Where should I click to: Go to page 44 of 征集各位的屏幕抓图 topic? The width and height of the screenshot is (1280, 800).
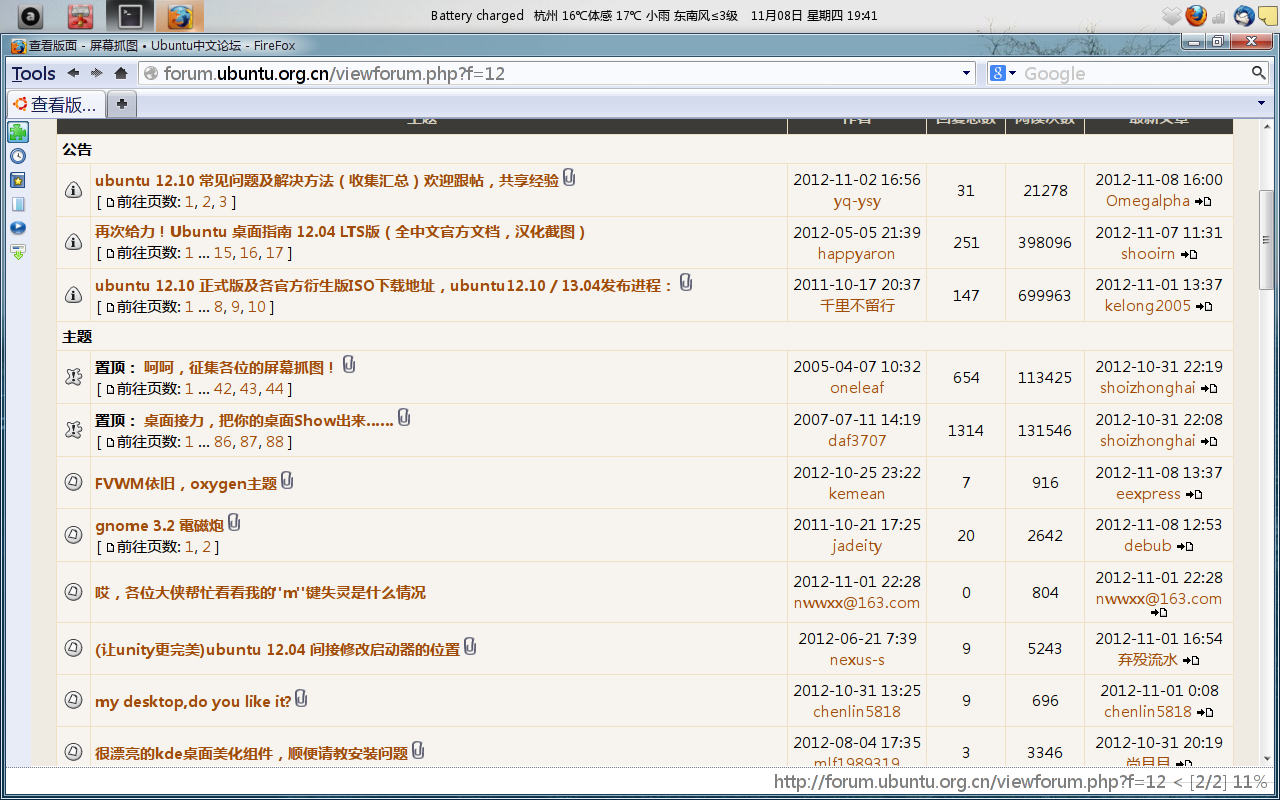pyautogui.click(x=275, y=389)
